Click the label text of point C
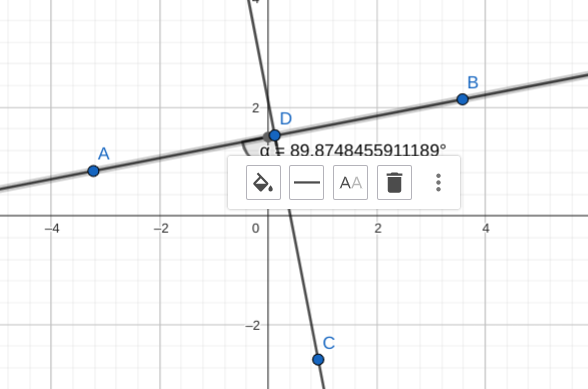Viewport: 588px width, 389px height. click(329, 343)
